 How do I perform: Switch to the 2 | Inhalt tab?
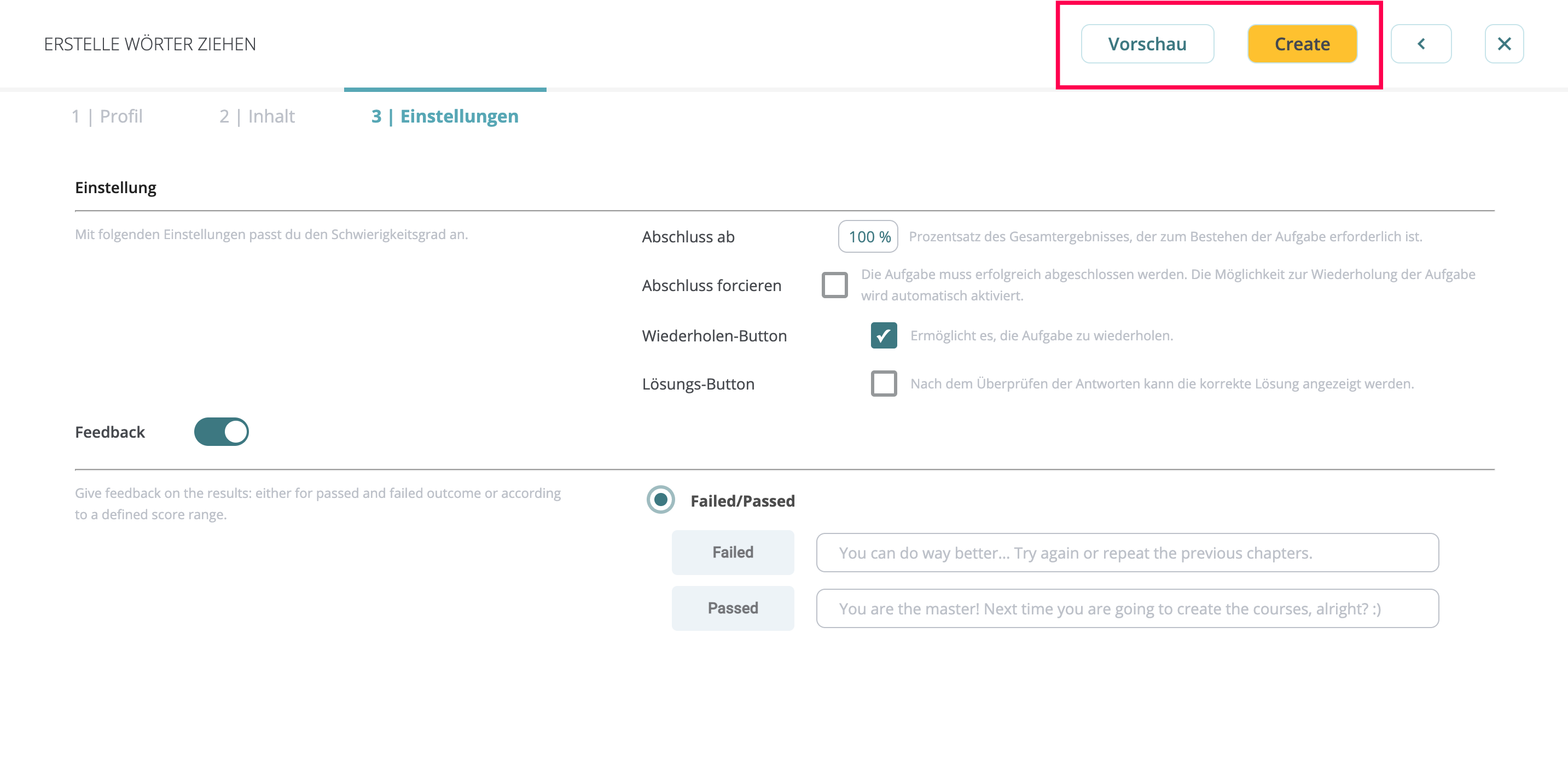(x=257, y=117)
